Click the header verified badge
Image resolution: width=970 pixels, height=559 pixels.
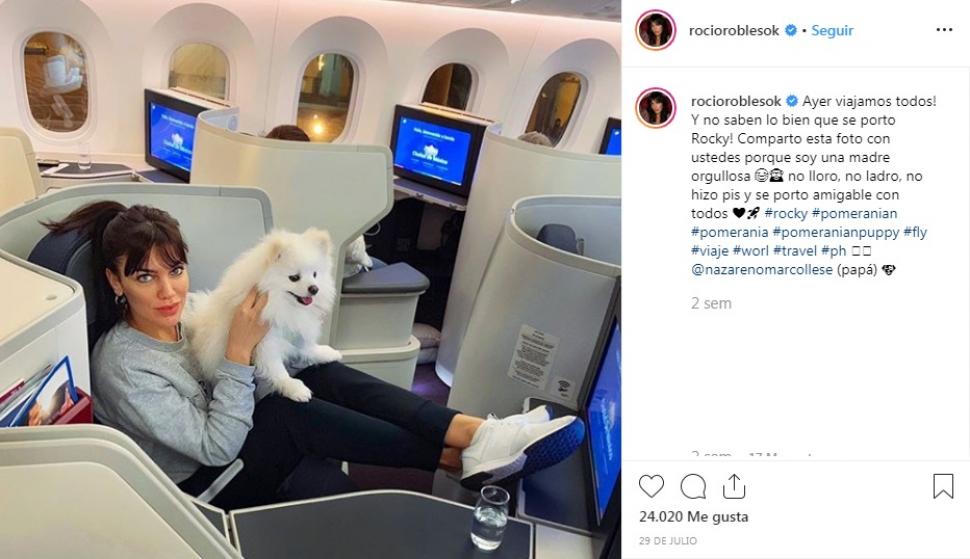click(791, 30)
